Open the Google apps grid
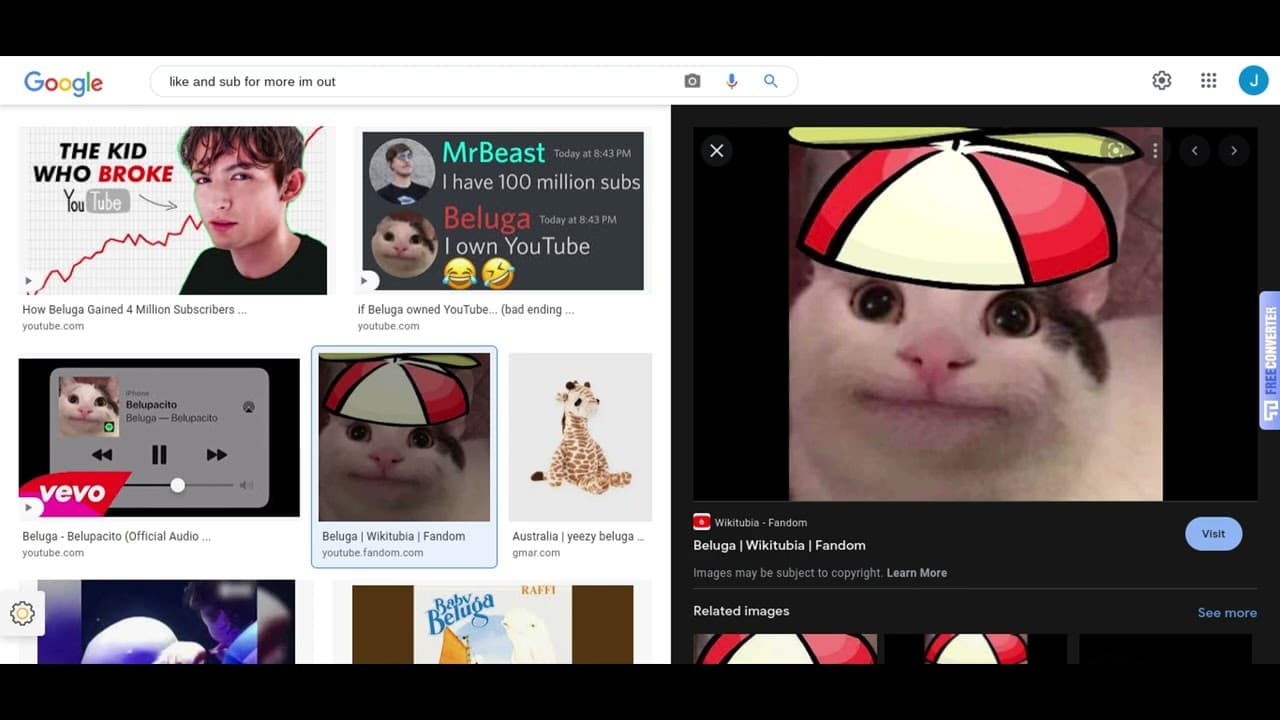This screenshot has height=720, width=1280. [1208, 81]
